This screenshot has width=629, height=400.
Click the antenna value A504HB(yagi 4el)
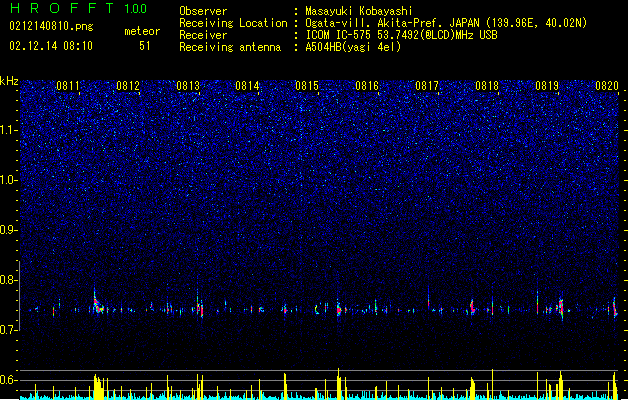coord(353,47)
